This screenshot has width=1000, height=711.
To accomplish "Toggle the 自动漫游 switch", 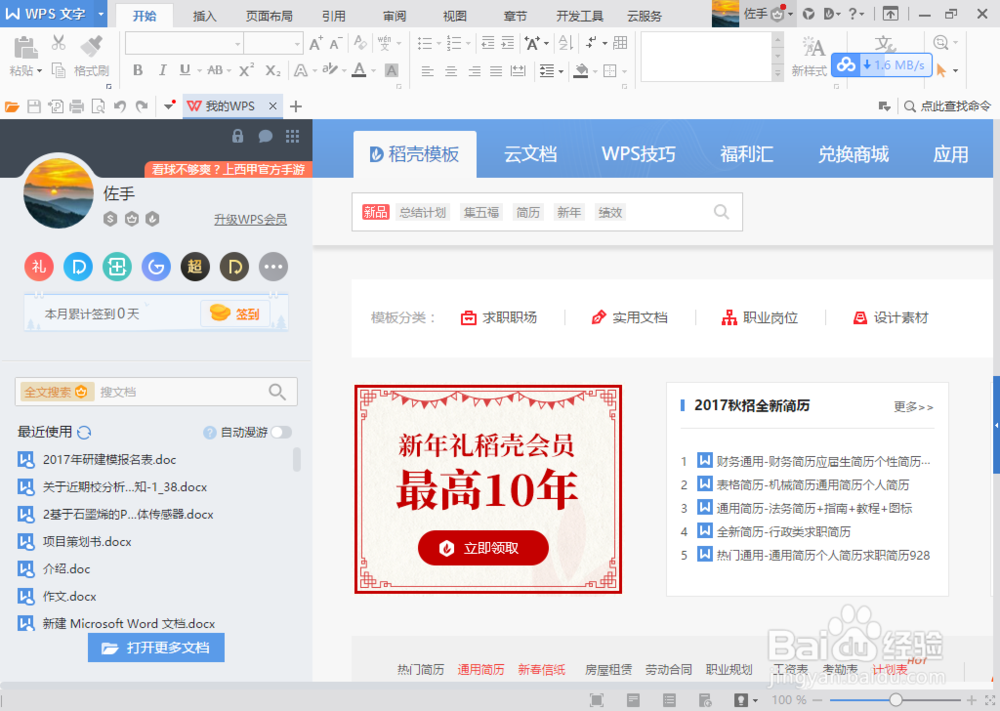I will tap(281, 432).
